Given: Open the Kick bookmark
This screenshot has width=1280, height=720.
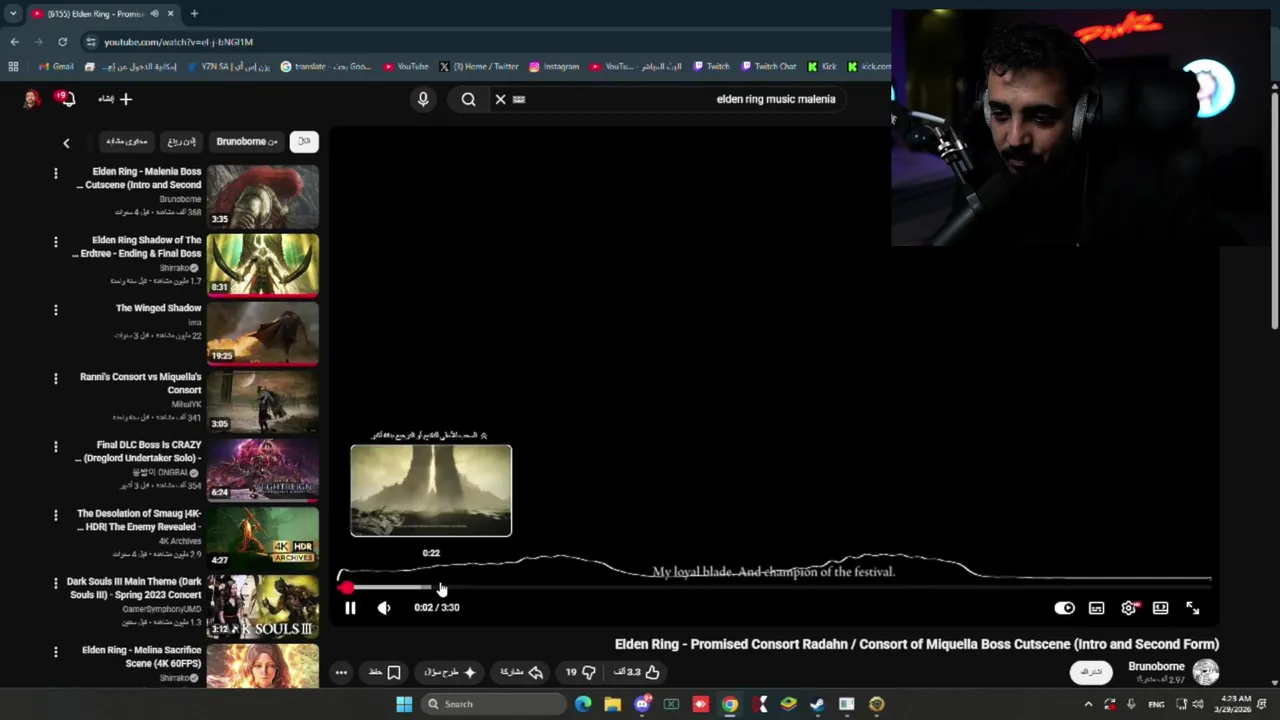Looking at the screenshot, I should point(822,67).
